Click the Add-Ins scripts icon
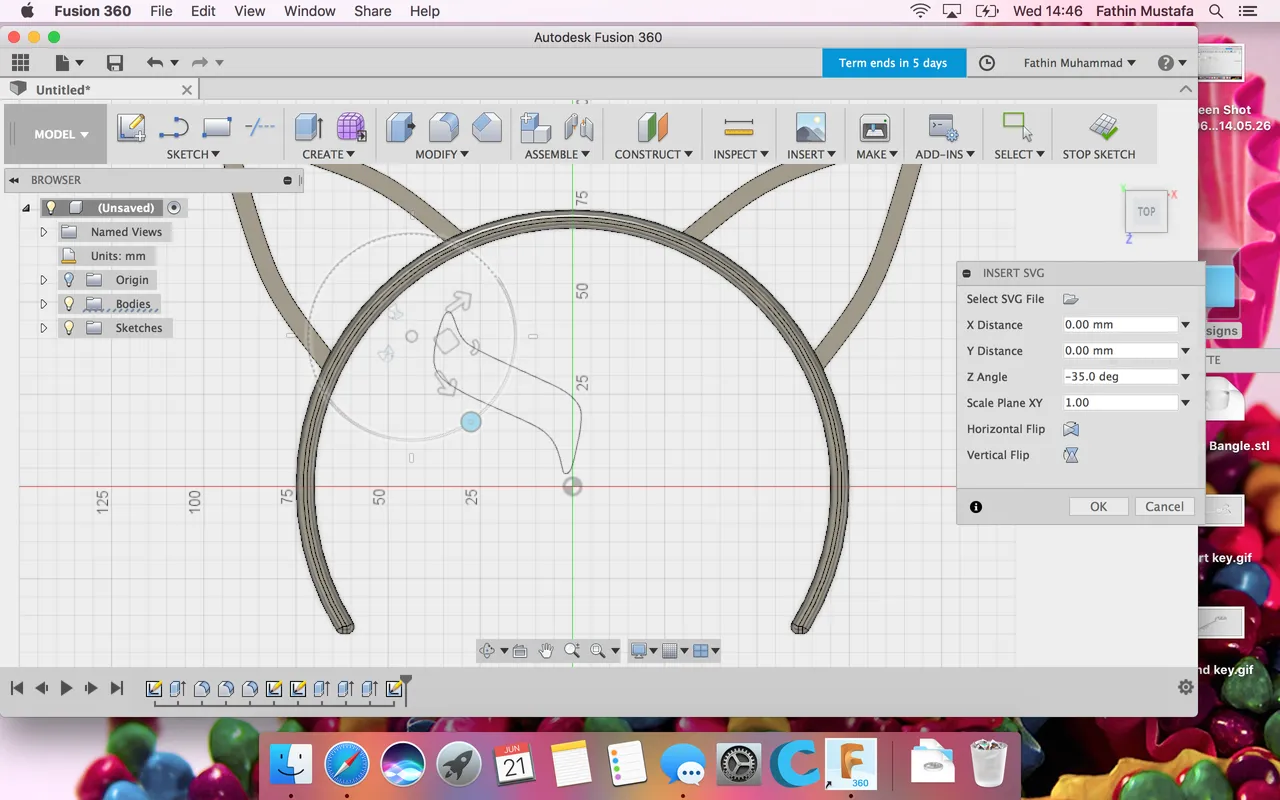Screen dimensions: 1280x800 (944, 128)
